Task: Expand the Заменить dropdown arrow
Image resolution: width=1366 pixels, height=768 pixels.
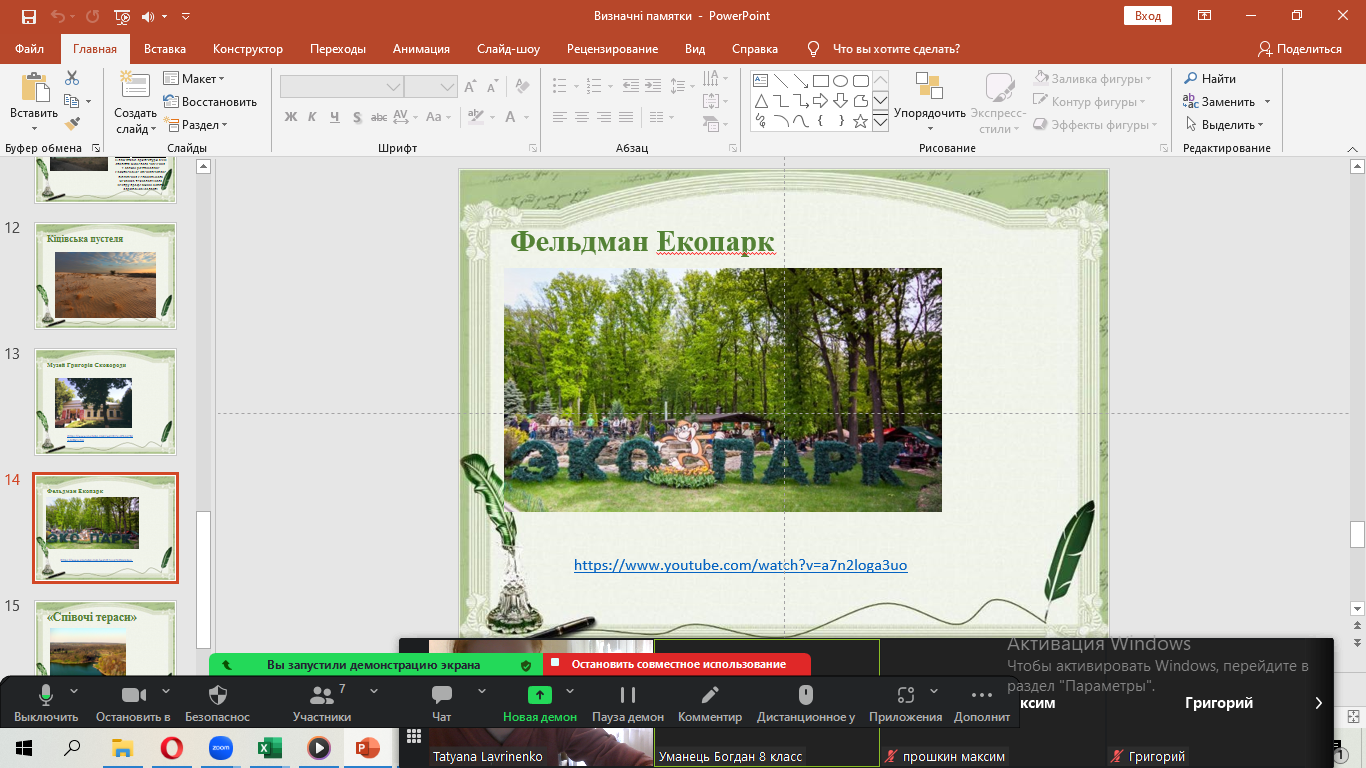Action: [x=1267, y=102]
